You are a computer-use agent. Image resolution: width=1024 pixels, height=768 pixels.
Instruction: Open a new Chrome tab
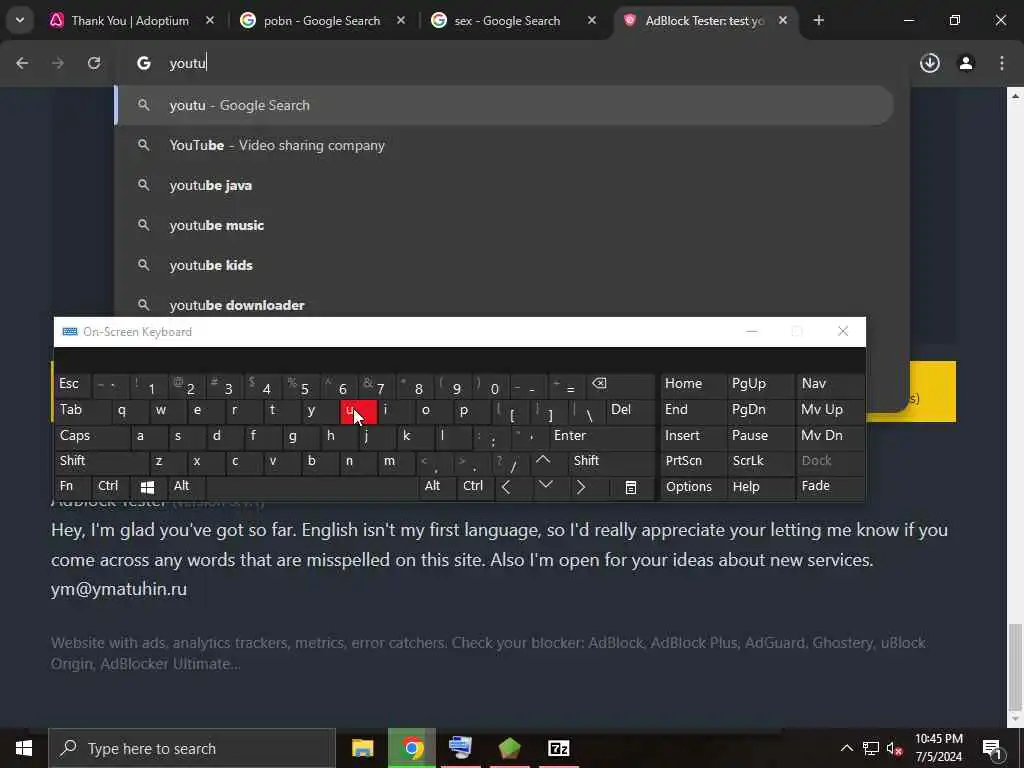pyautogui.click(x=818, y=21)
